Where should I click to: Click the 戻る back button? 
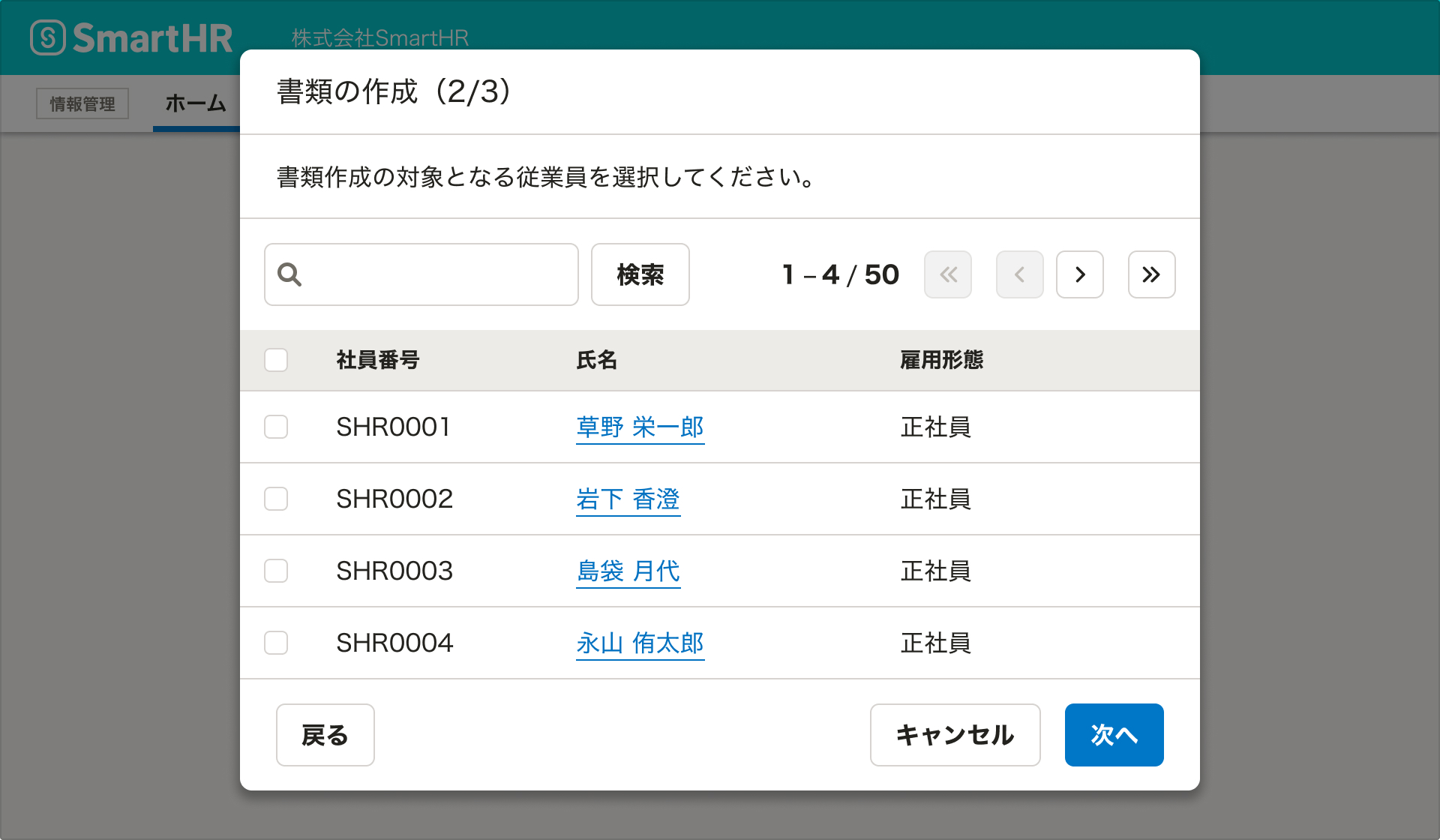point(325,735)
